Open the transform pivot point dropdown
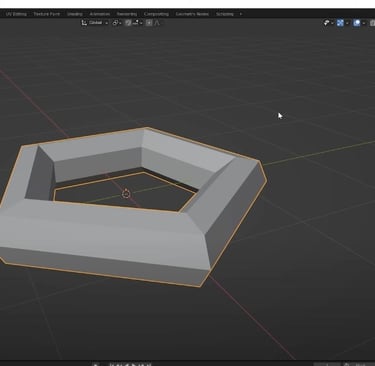This screenshot has height=366, width=375. 117,23
